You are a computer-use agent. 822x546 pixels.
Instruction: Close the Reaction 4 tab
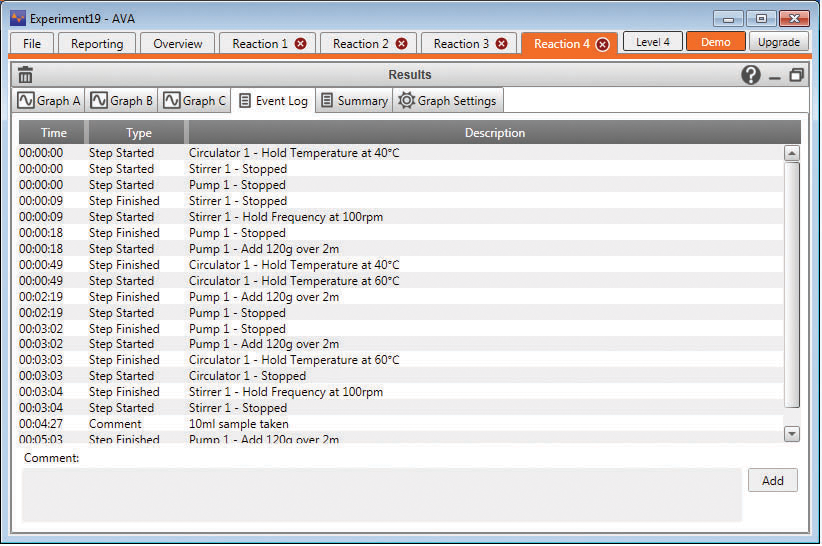point(602,44)
